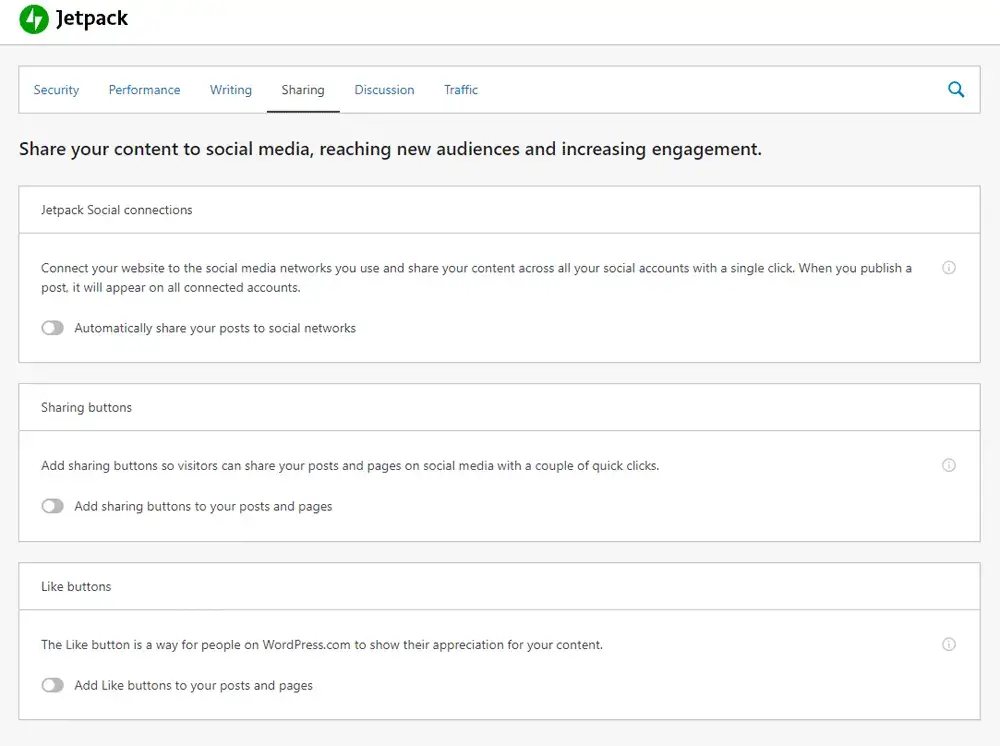Viewport: 1000px width, 746px height.
Task: Click 'The Like button is a way' description
Action: click(x=322, y=645)
